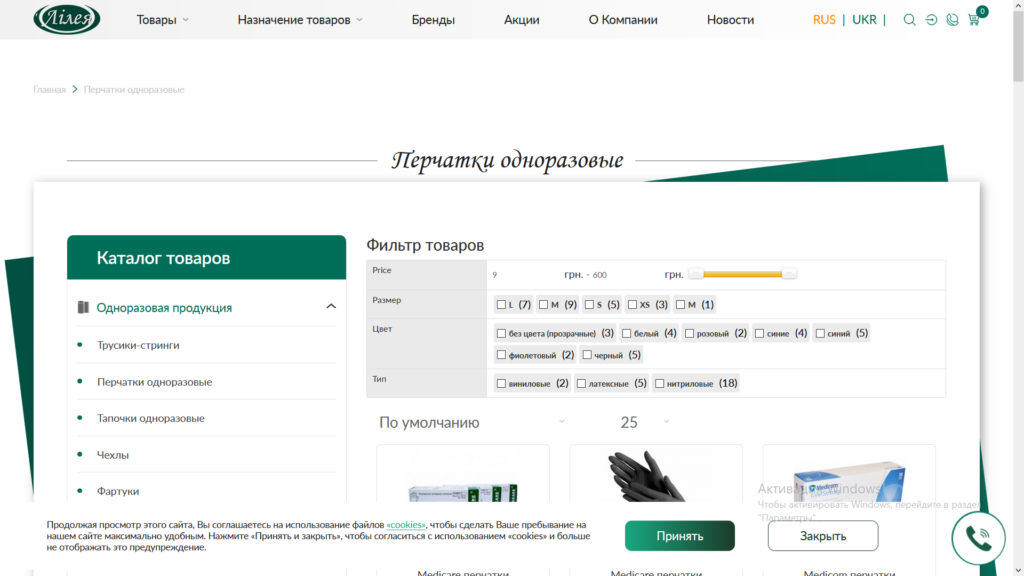Check the size L filter checkbox

point(501,304)
